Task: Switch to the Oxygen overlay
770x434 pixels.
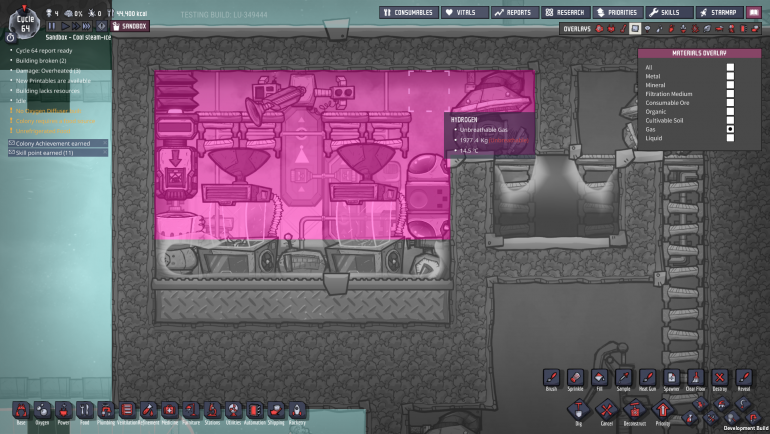Action: 599,29
